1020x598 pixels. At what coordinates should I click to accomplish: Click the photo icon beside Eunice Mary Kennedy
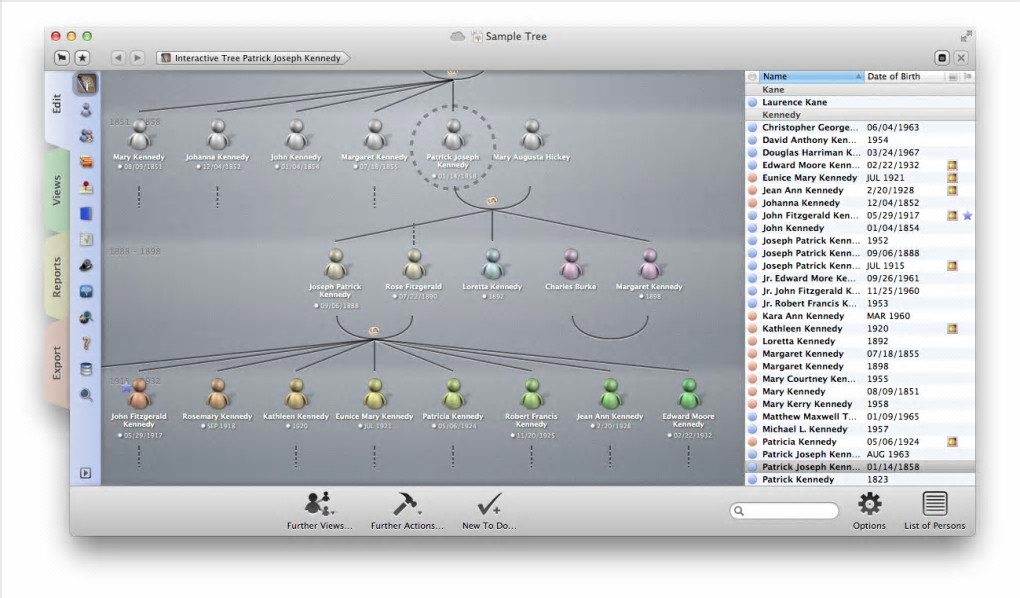click(x=952, y=178)
